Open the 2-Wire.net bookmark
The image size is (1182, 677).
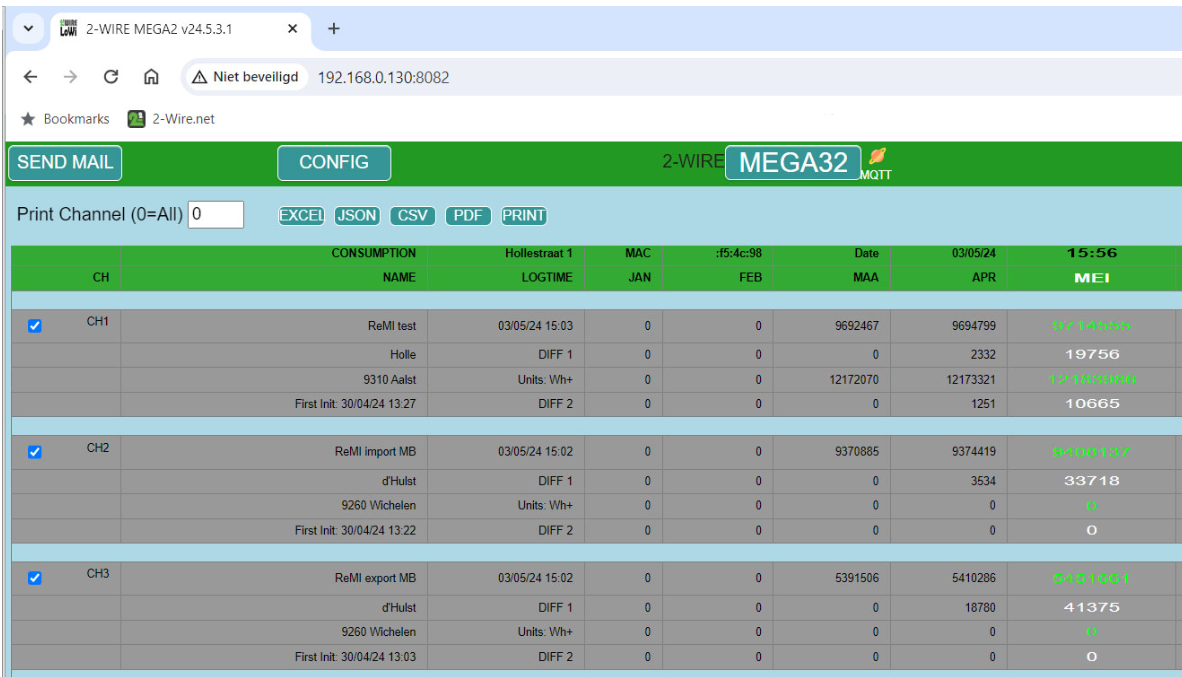(171, 119)
